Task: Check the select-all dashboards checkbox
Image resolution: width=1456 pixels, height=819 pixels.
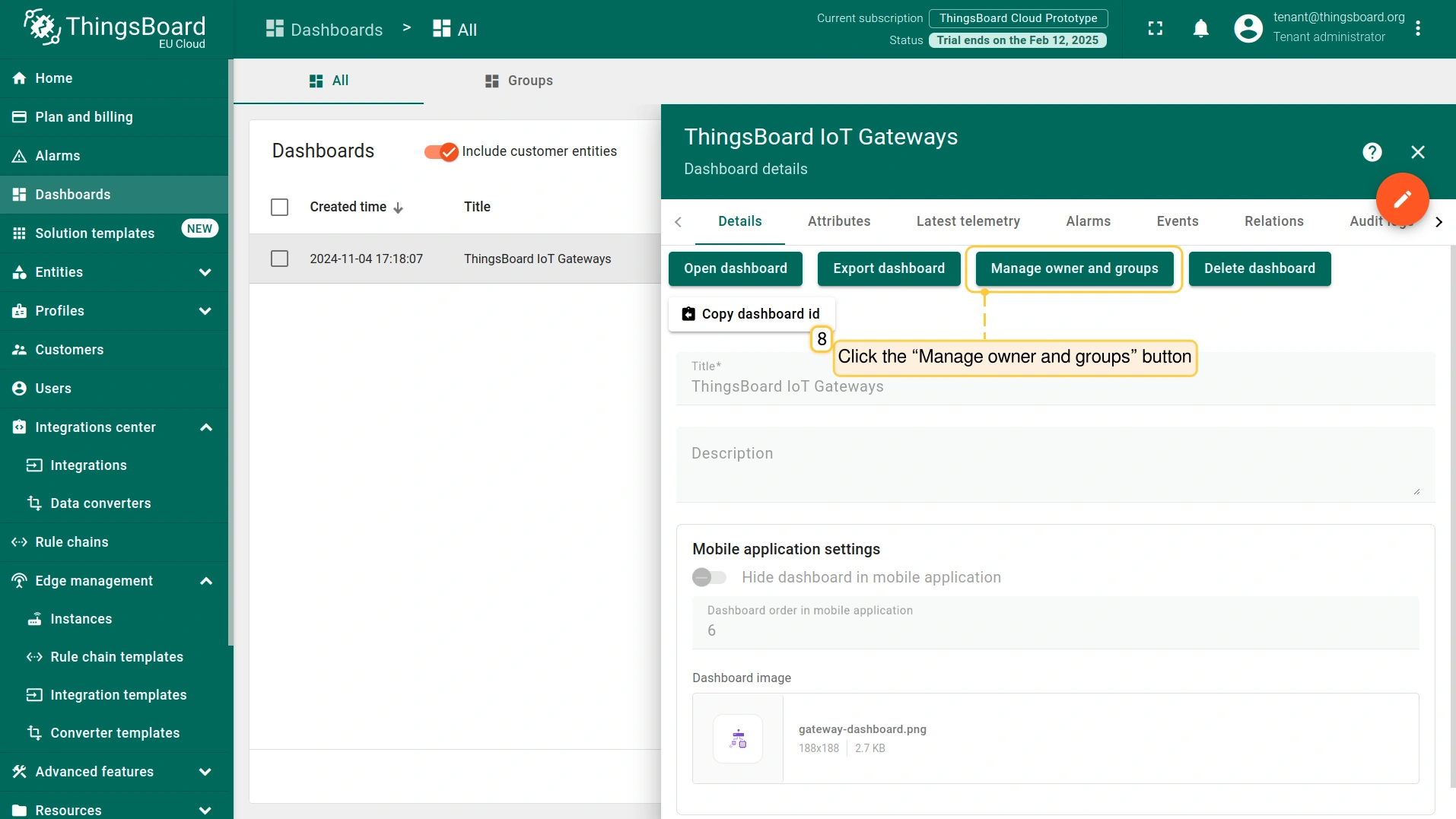Action: [x=279, y=207]
